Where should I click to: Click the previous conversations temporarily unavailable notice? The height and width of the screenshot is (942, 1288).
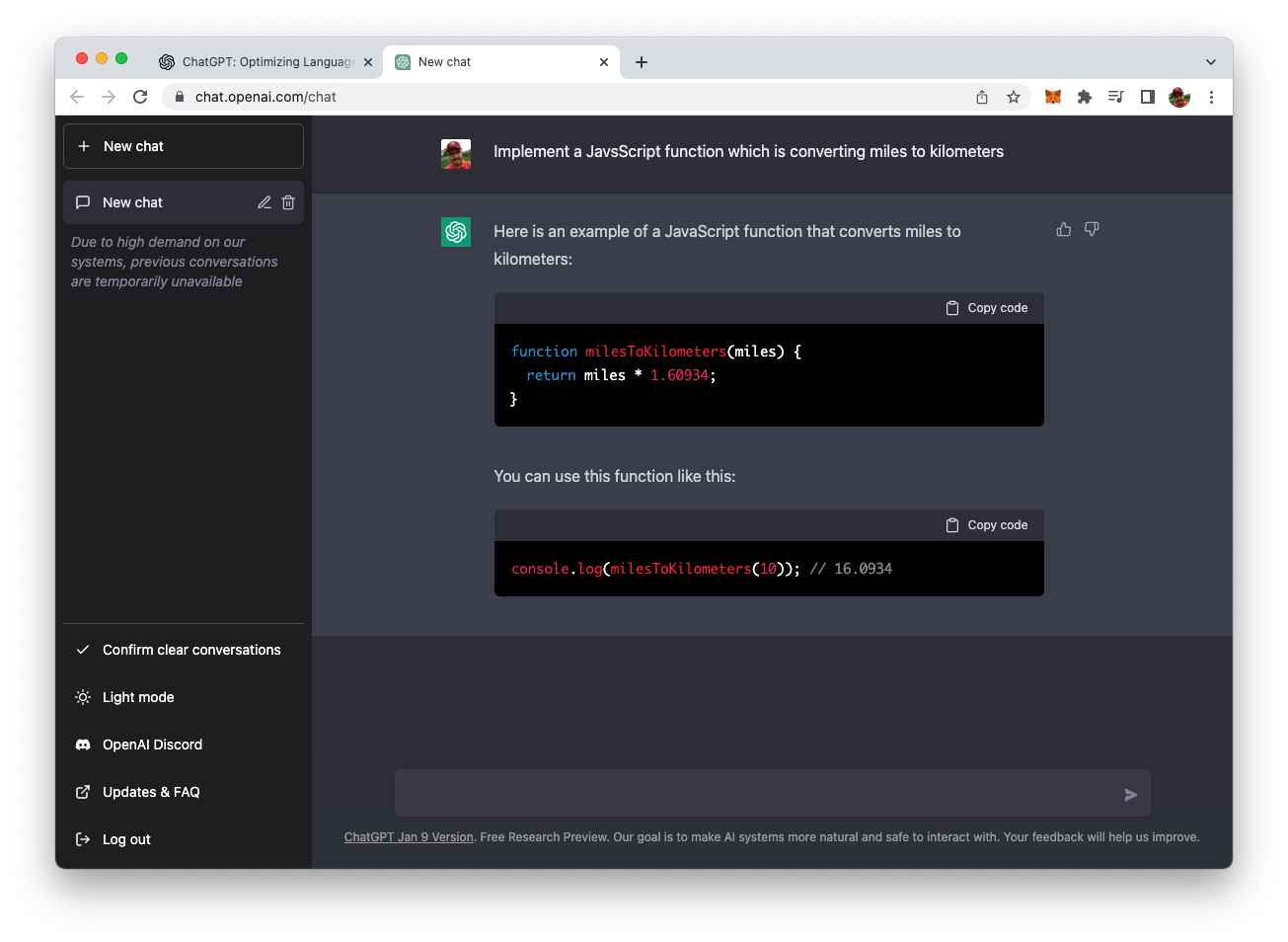coord(174,262)
